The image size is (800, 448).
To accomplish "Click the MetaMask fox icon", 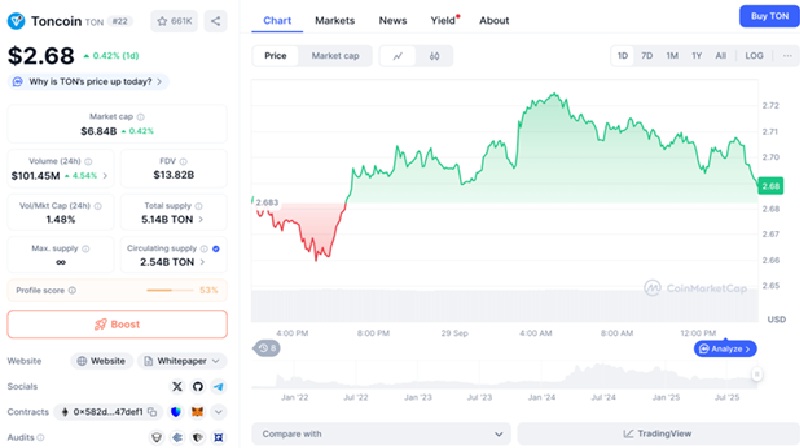I will (x=198, y=411).
